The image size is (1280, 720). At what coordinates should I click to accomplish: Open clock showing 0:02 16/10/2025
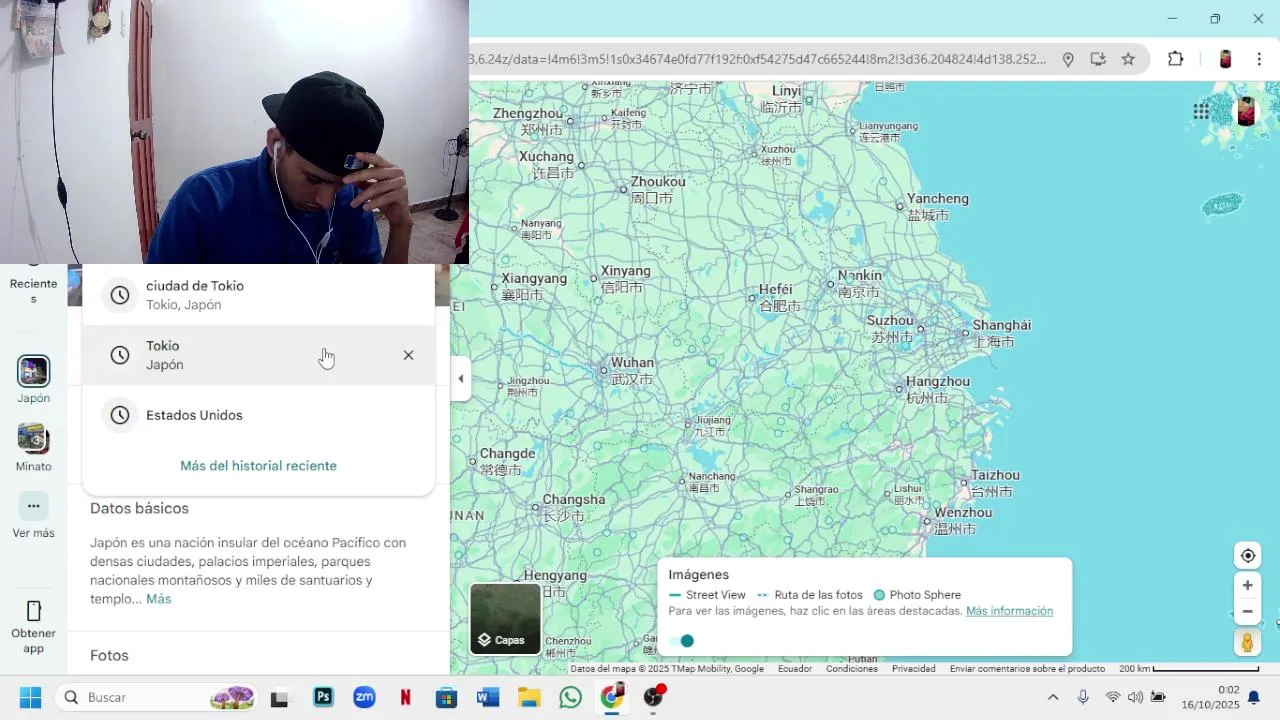point(1210,697)
